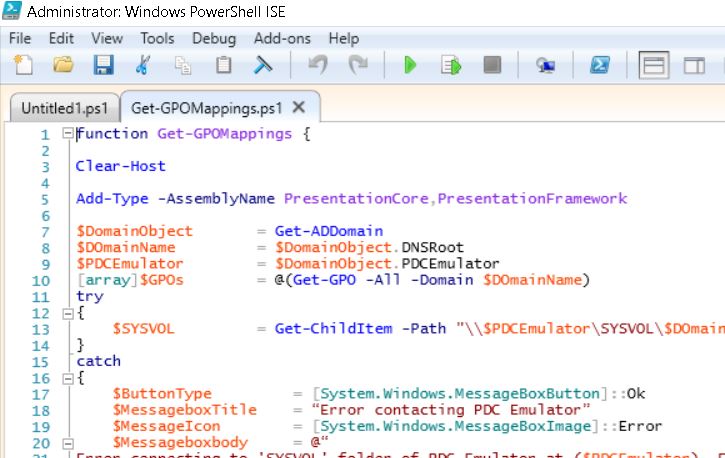
Task: Create a new script with New icon
Action: coord(23,65)
